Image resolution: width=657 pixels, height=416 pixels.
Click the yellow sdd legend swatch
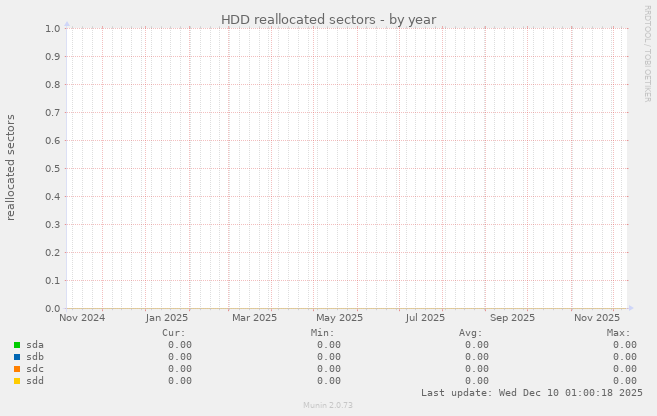point(17,381)
